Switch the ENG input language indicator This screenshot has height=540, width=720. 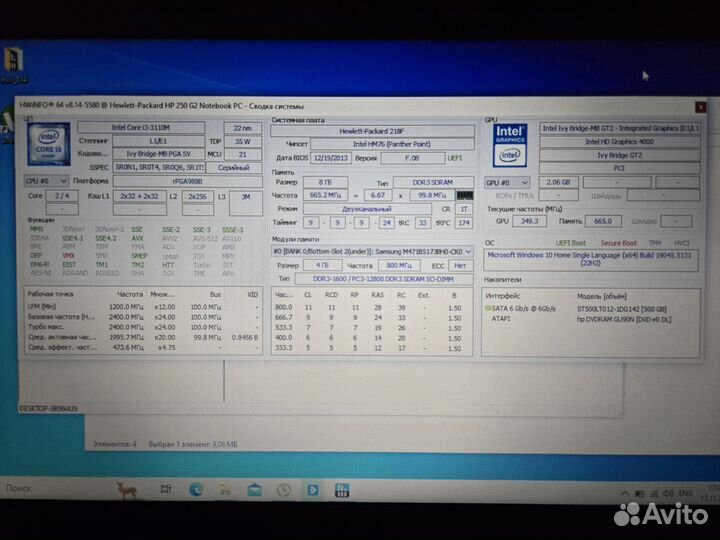point(686,493)
